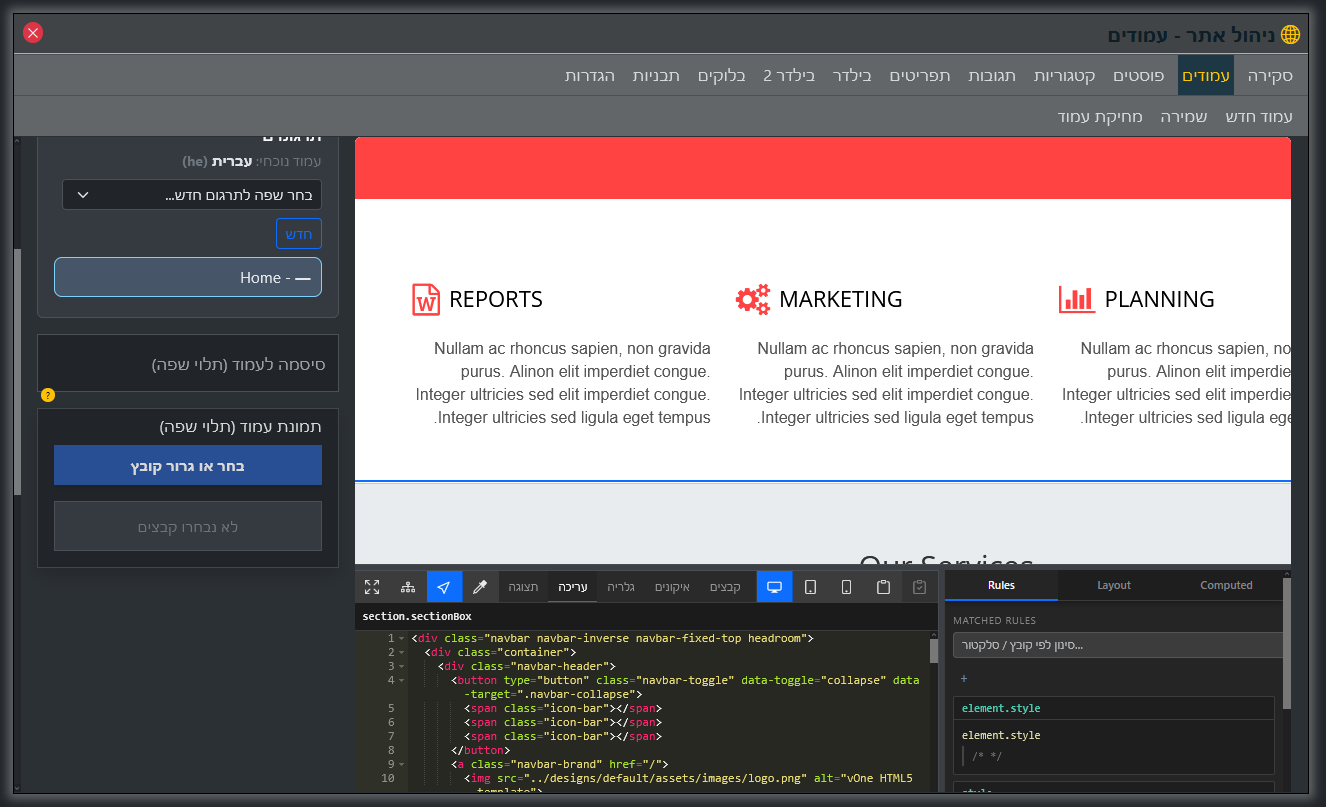Open the בילדר 2 tab
This screenshot has width=1326, height=807.
coord(789,76)
